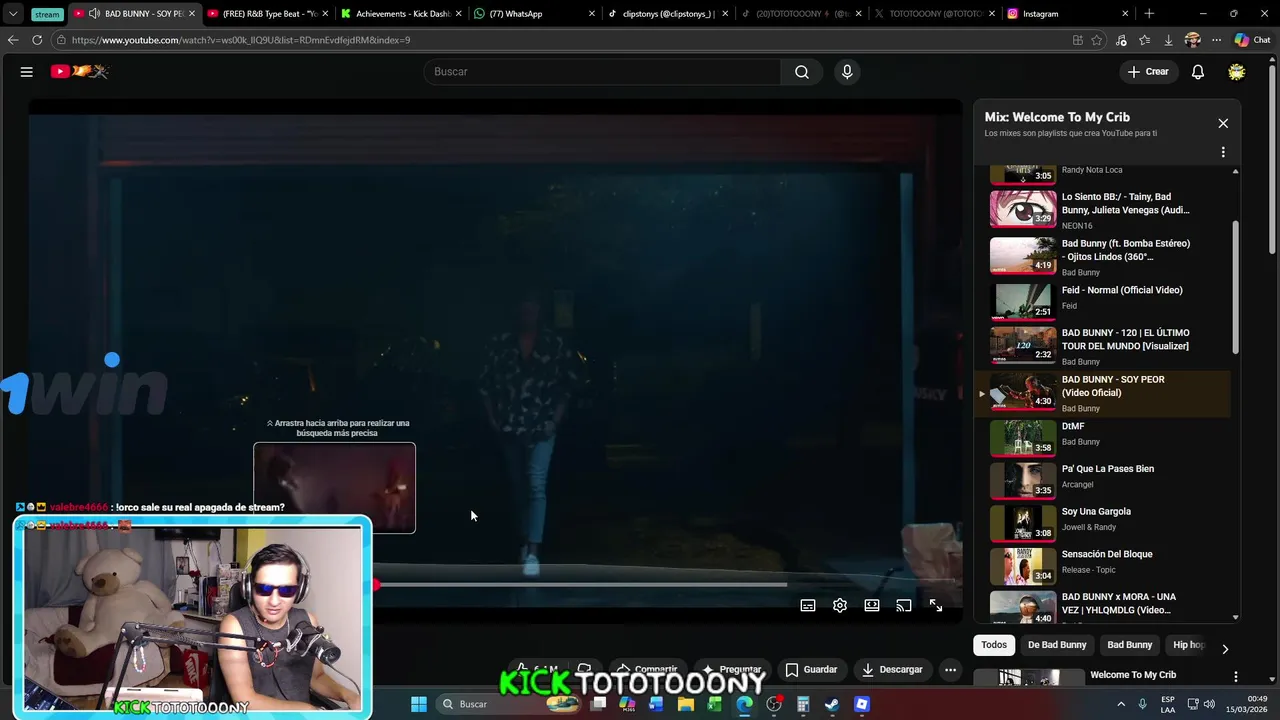
Task: Open File Explorer from taskbar
Action: coord(686,704)
